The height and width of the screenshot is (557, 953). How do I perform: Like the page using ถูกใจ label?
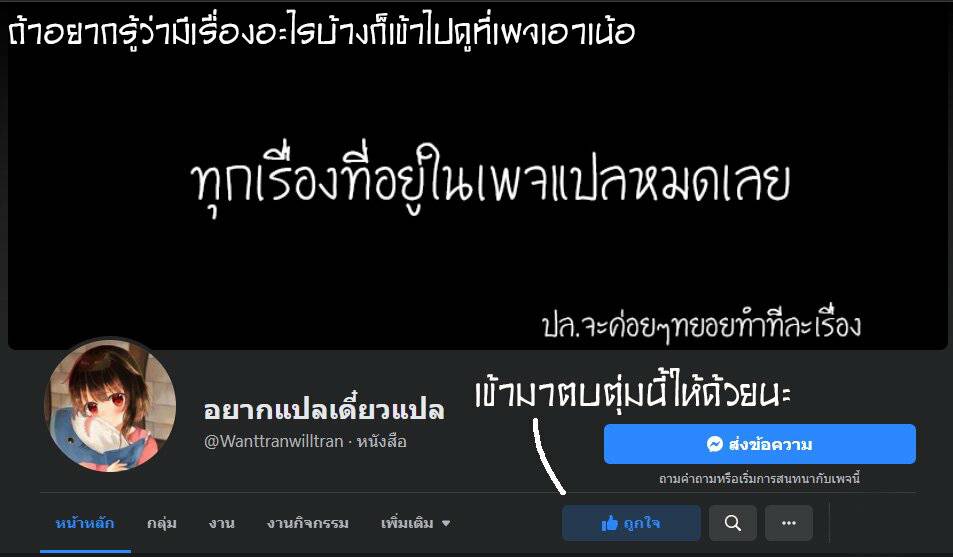pos(642,523)
